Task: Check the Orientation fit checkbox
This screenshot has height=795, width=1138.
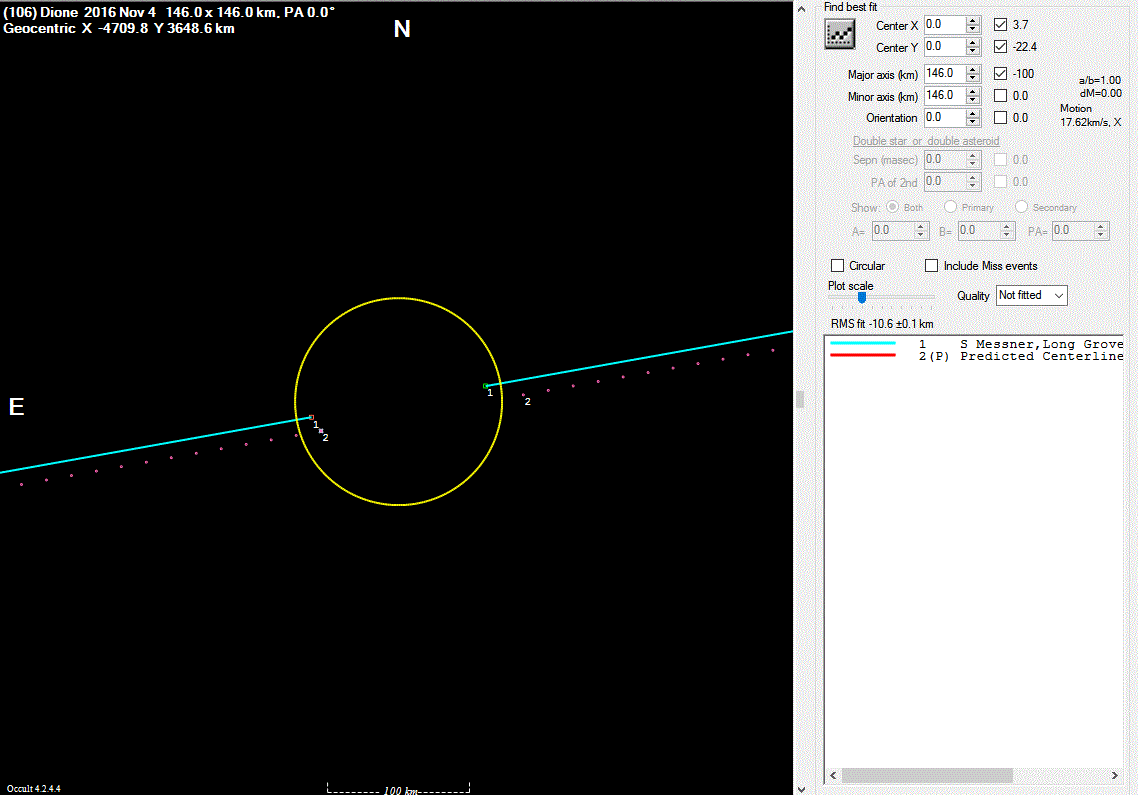Action: [x=1000, y=117]
